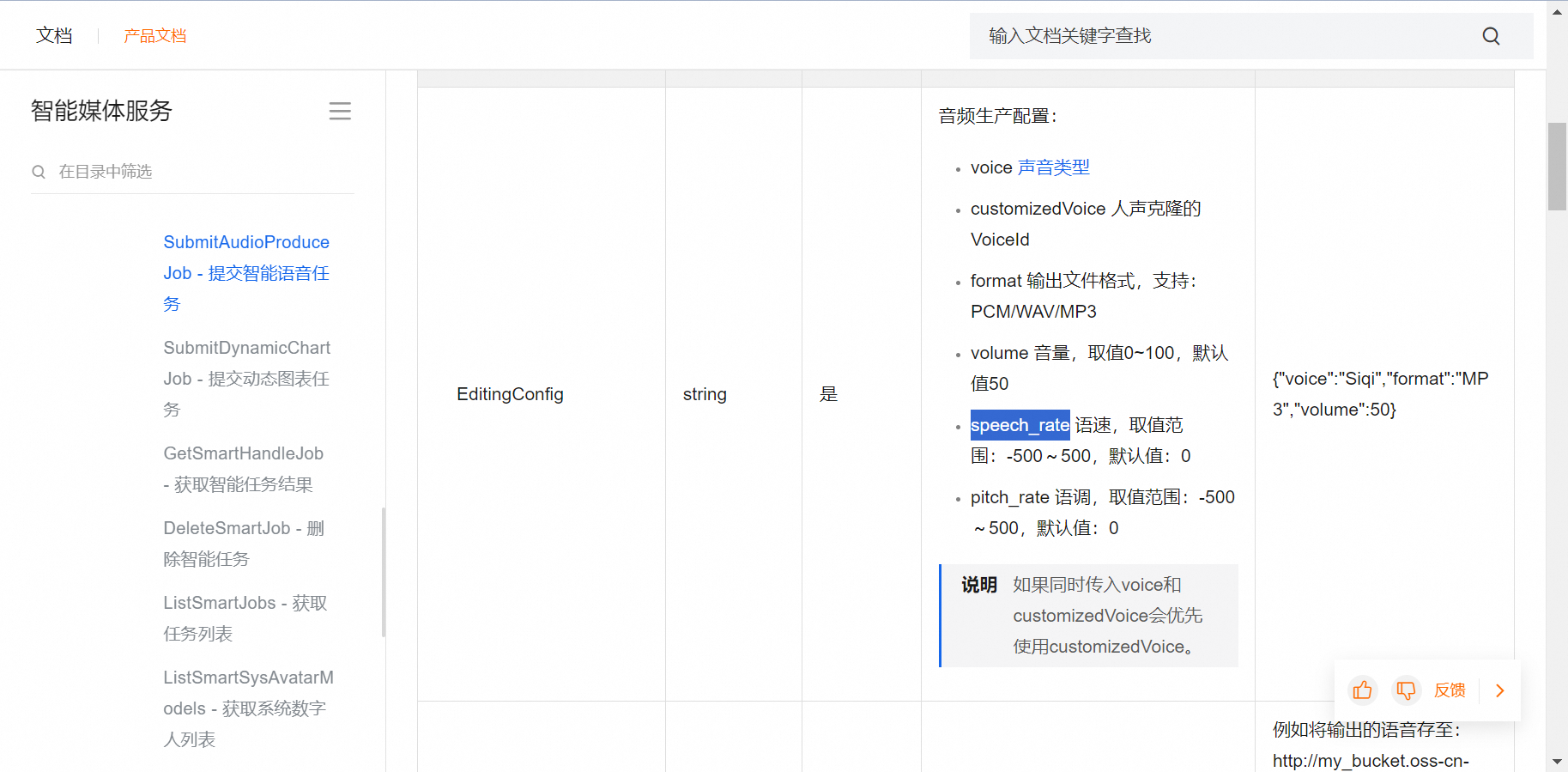Click the page scrollbar up arrow

tap(1557, 11)
